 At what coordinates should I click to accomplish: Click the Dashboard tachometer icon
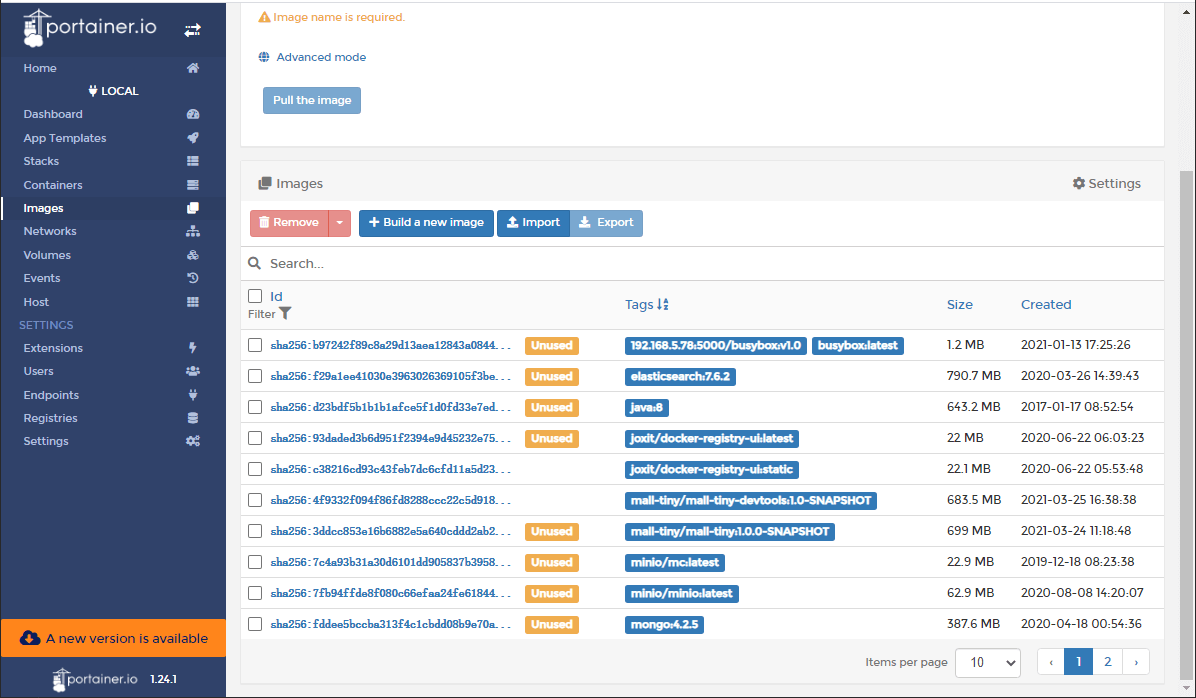[x=193, y=115]
